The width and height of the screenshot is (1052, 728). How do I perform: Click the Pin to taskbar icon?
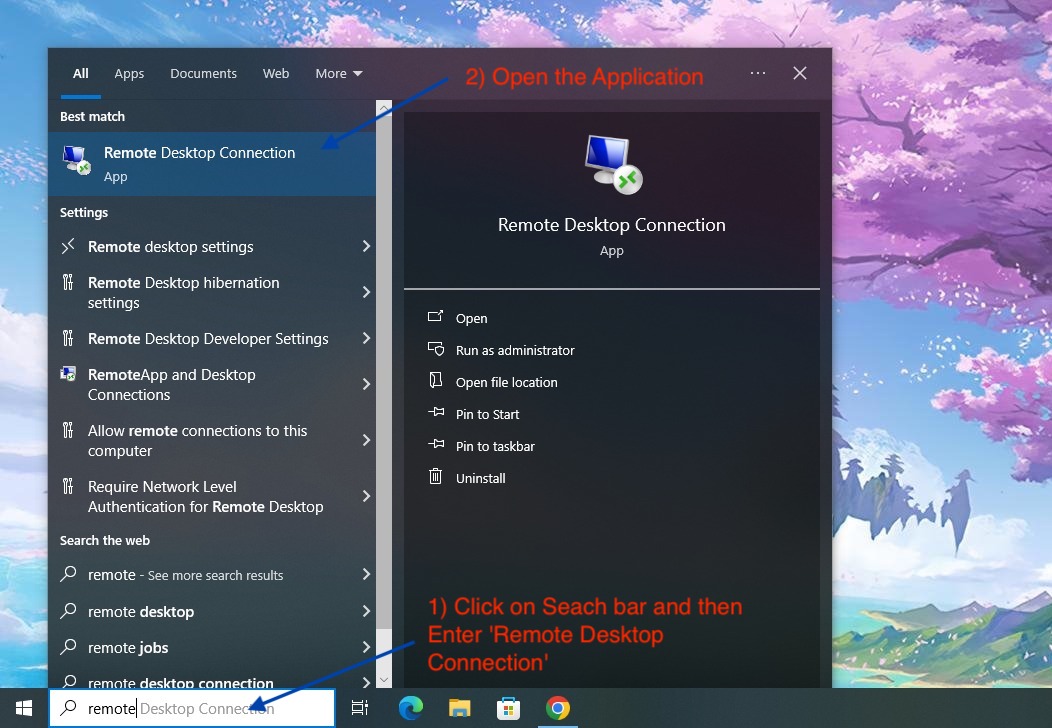pos(436,446)
